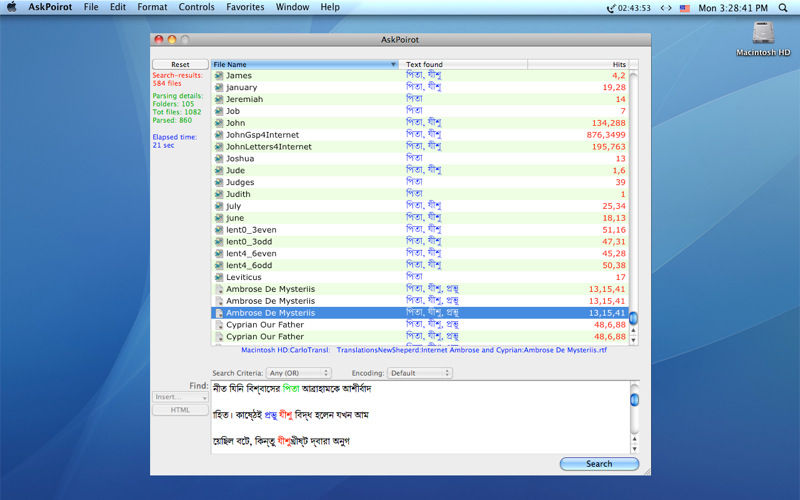Click the file icon beside JohnGsp4Internet
The image size is (800, 500).
coord(219,135)
